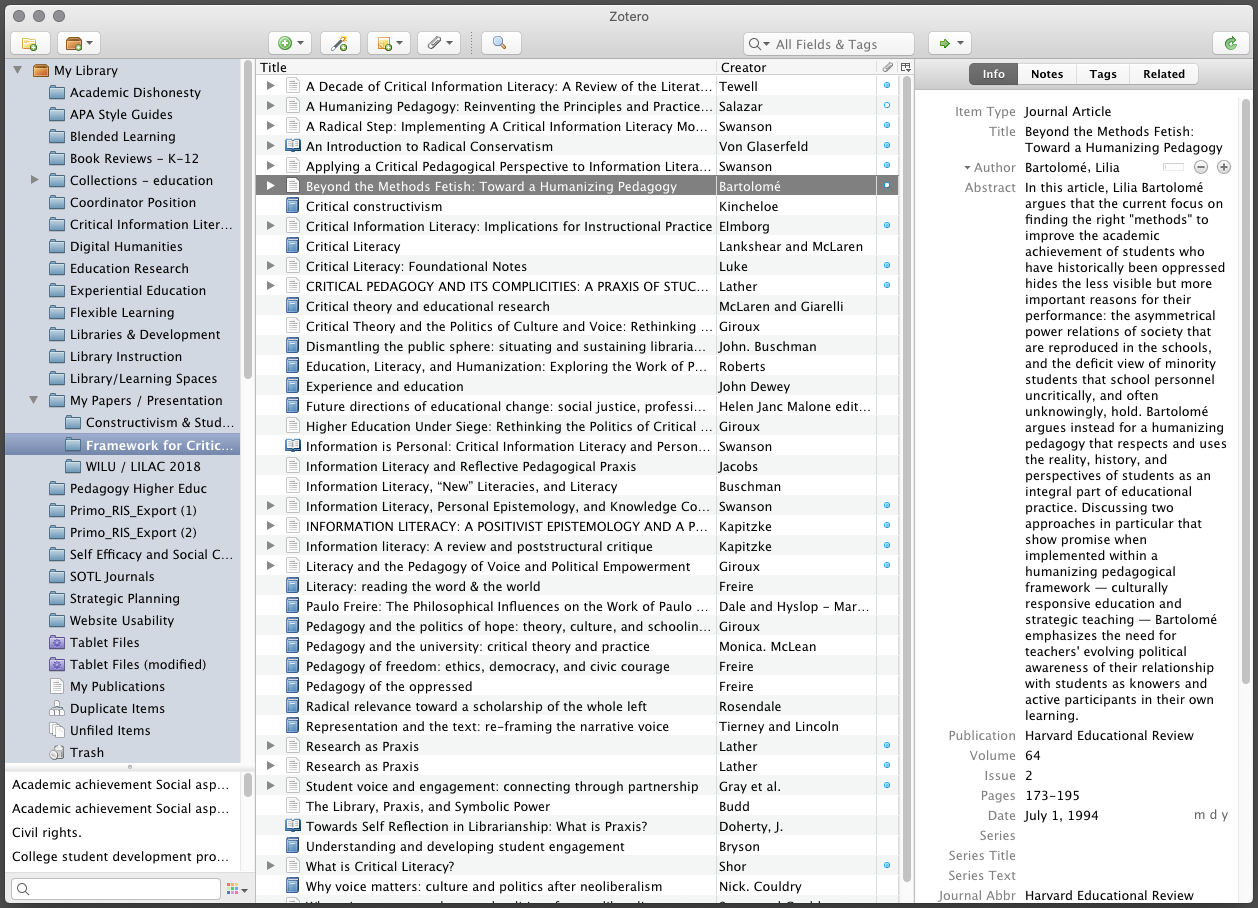Screen dimensions: 1258x908
Task: Click the tag filter search field
Action: [x=115, y=889]
